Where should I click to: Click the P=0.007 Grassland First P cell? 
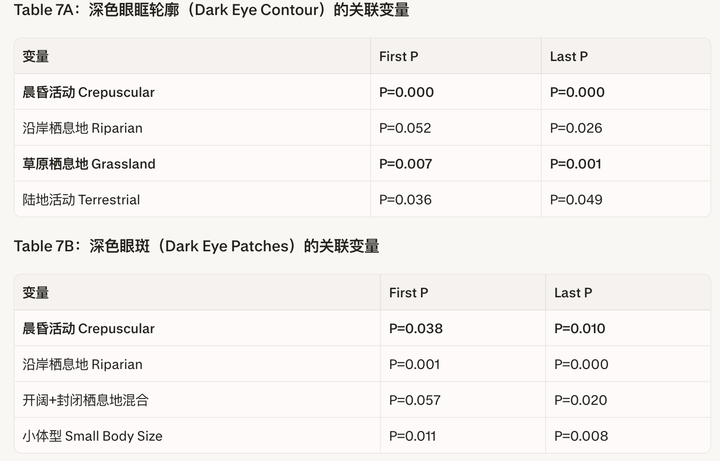coord(406,164)
